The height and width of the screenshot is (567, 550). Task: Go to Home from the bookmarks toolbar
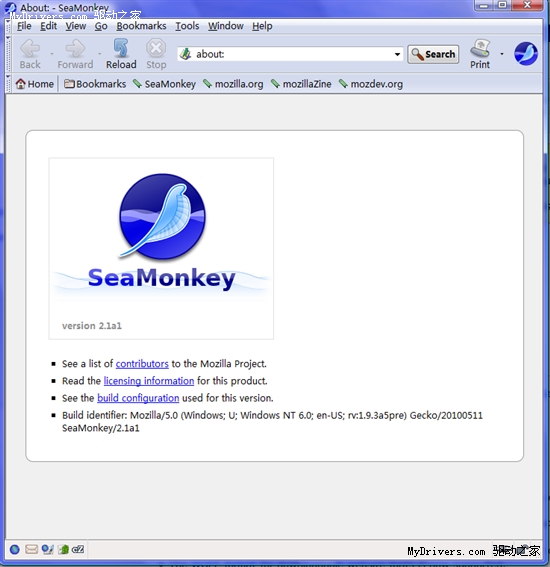35,84
